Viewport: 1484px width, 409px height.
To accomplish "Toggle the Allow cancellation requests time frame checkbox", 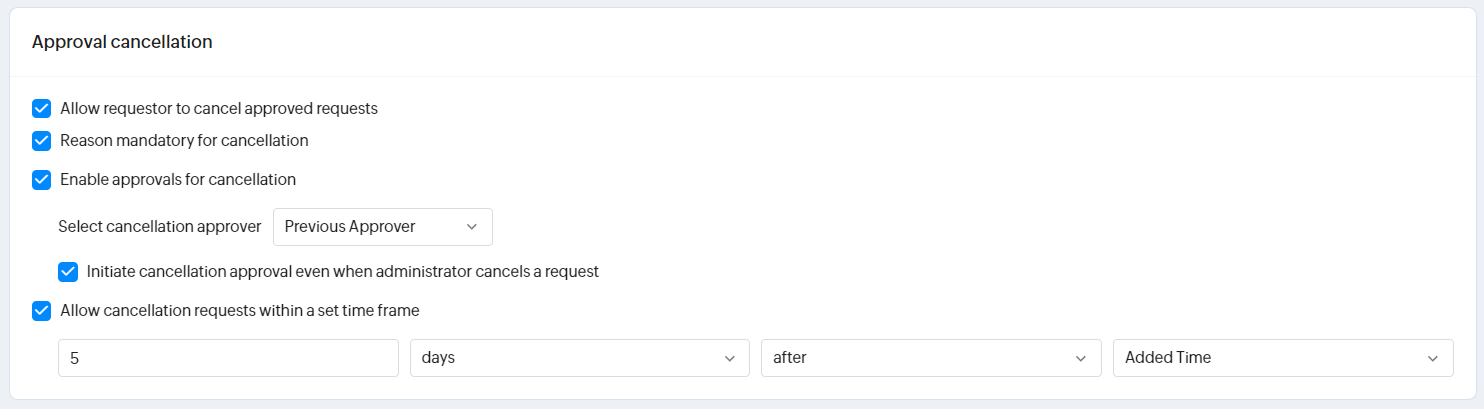I will click(x=42, y=310).
